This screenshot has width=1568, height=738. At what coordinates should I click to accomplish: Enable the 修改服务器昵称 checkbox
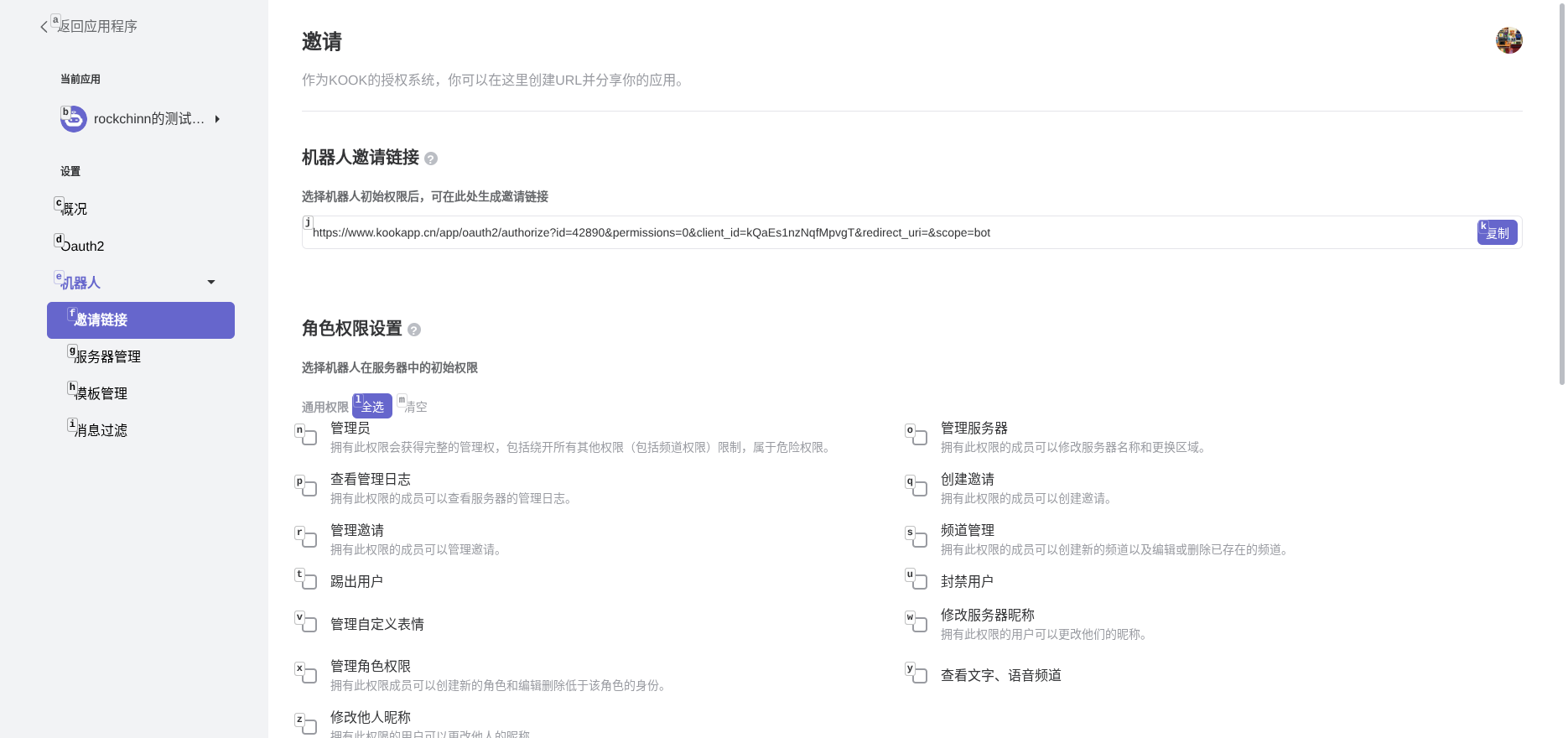[920, 625]
